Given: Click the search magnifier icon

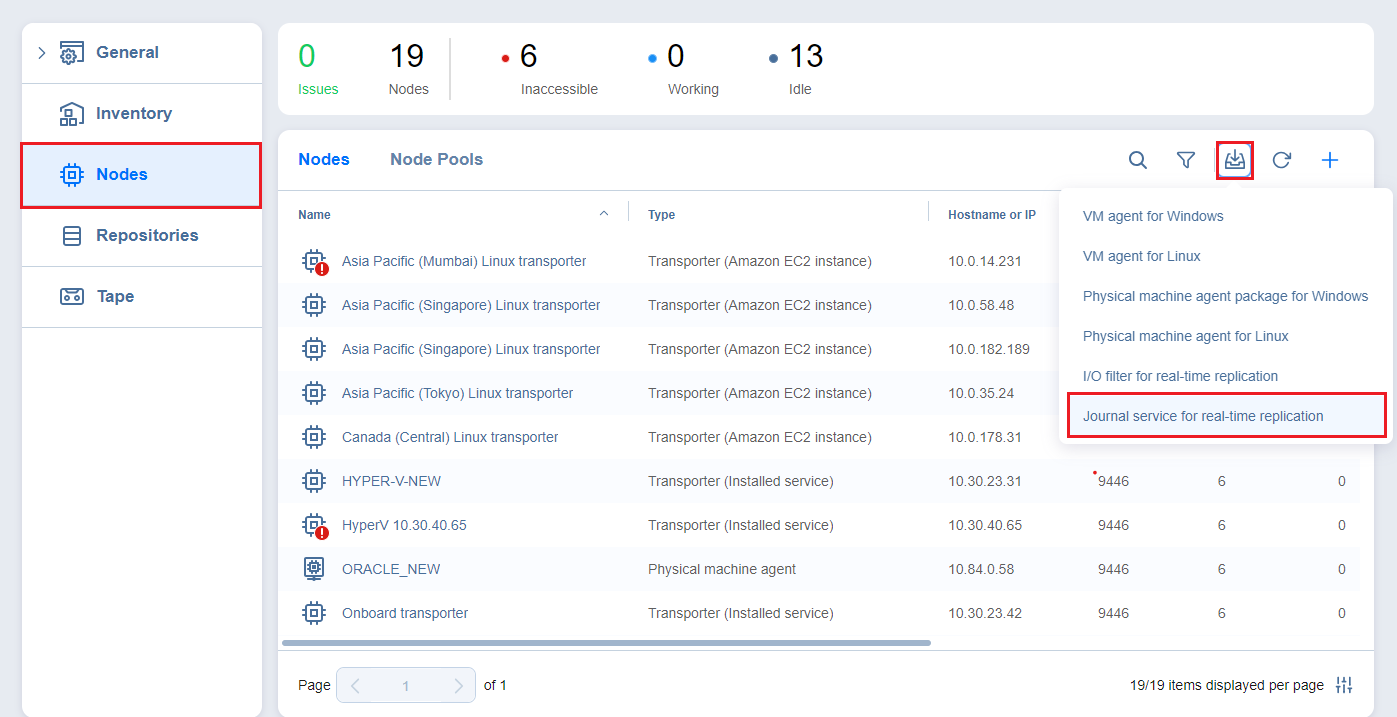Looking at the screenshot, I should click(1137, 160).
